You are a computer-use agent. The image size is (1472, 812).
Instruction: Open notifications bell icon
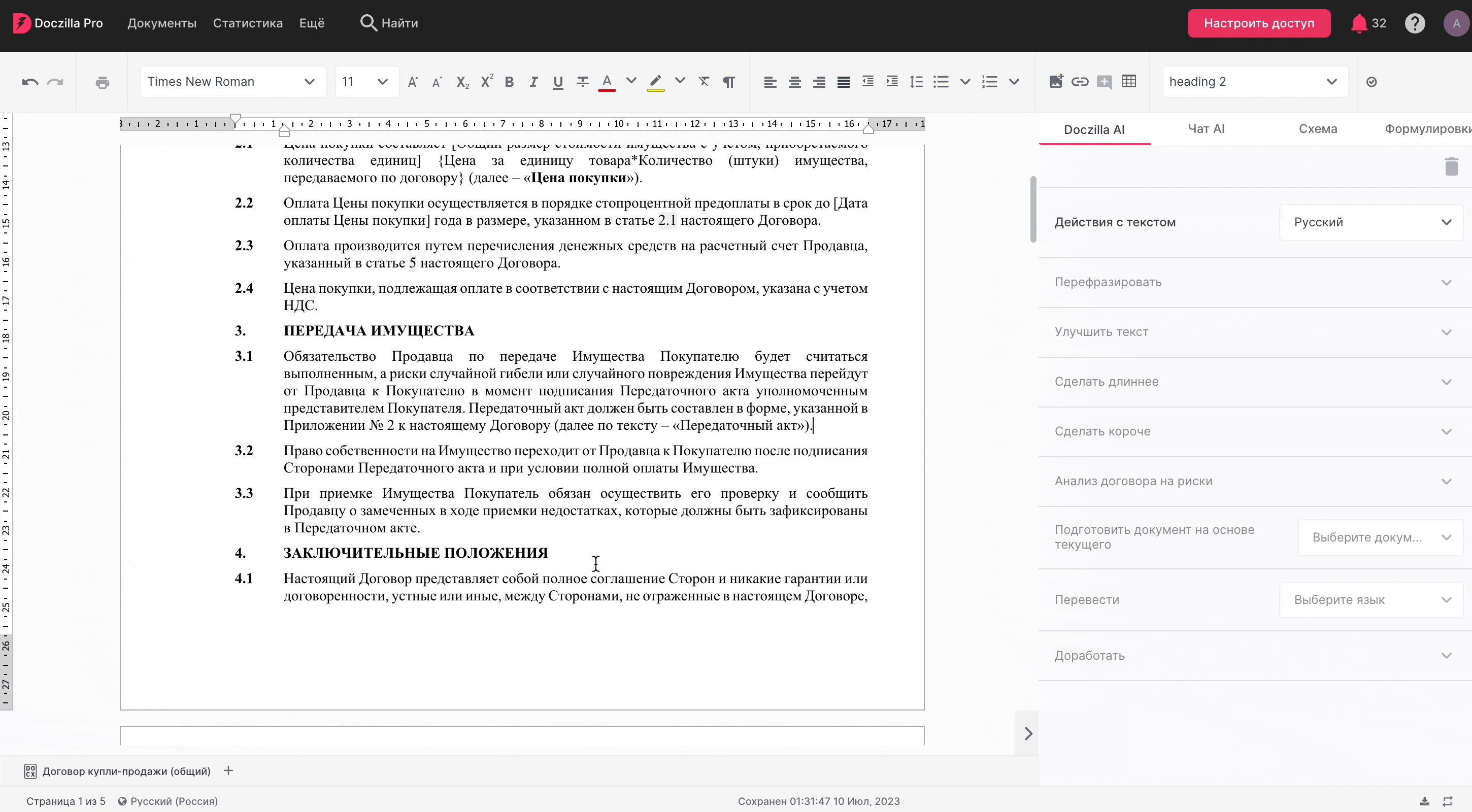coord(1358,23)
